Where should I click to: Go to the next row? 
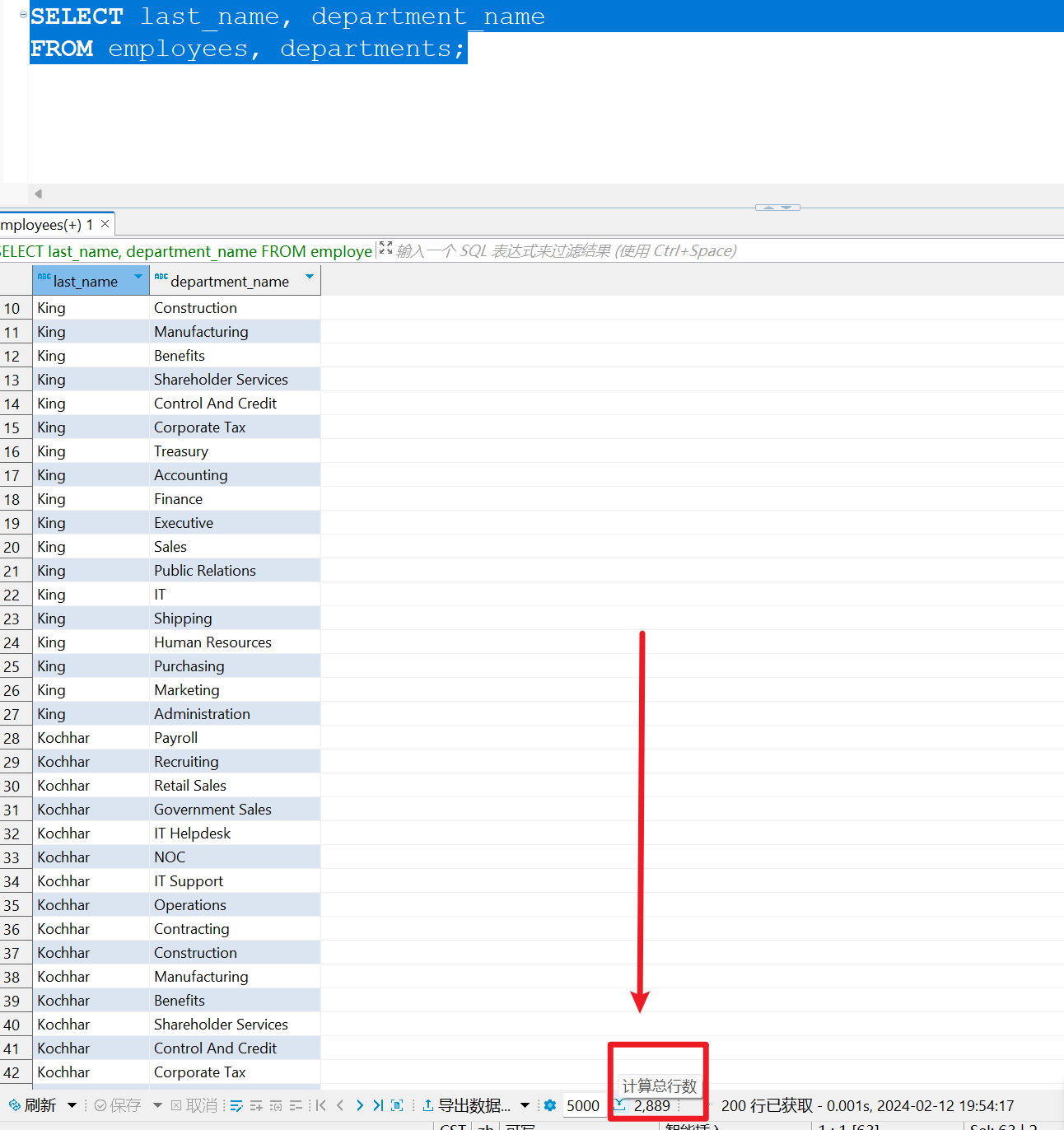[x=359, y=1105]
